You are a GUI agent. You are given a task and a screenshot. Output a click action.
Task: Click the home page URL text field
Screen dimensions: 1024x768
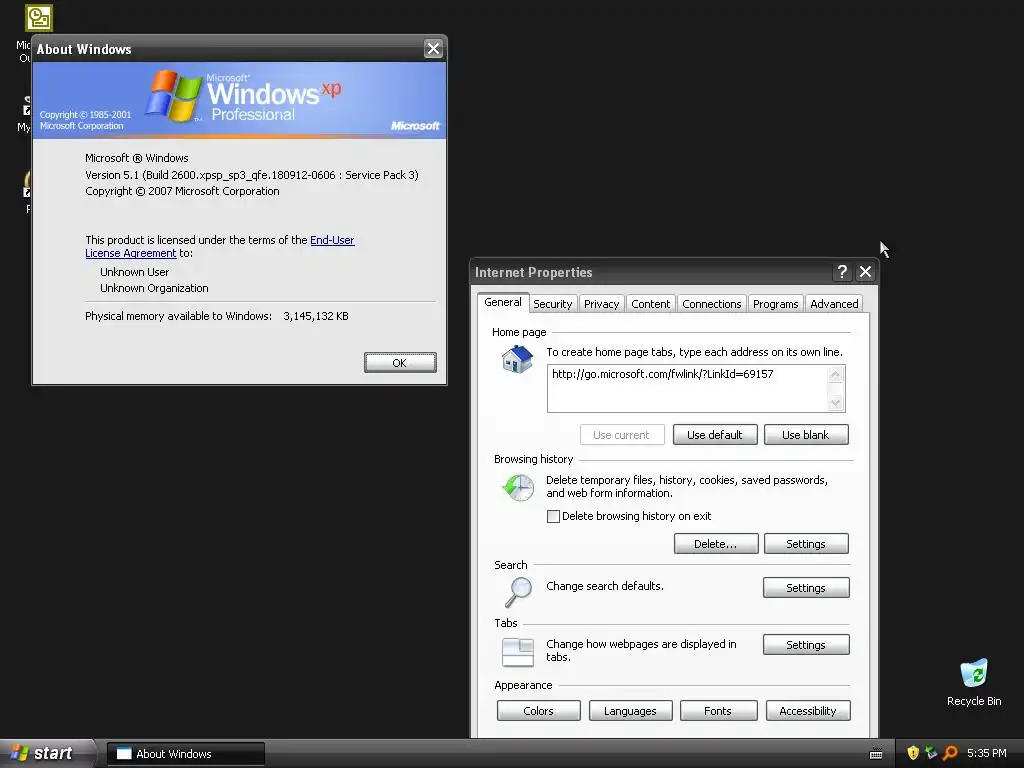(687, 389)
